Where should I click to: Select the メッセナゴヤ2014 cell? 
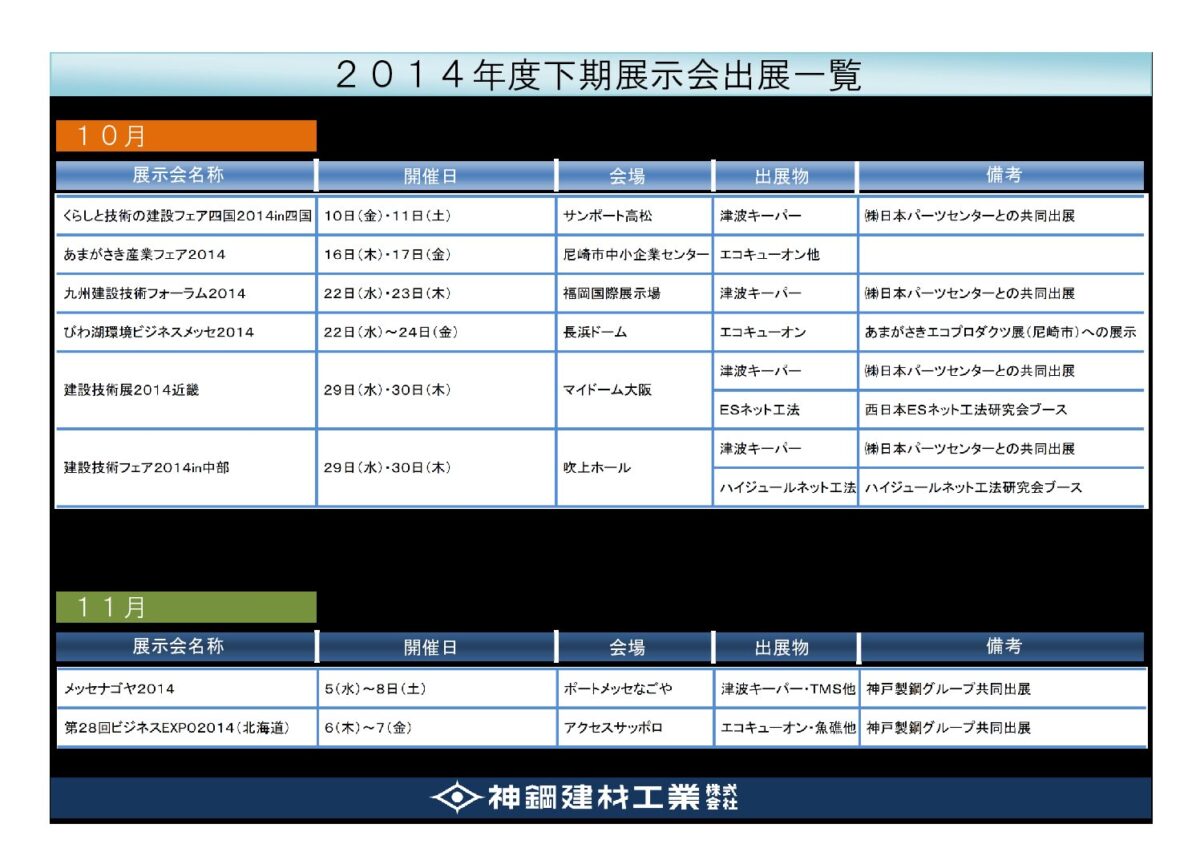[x=186, y=688]
